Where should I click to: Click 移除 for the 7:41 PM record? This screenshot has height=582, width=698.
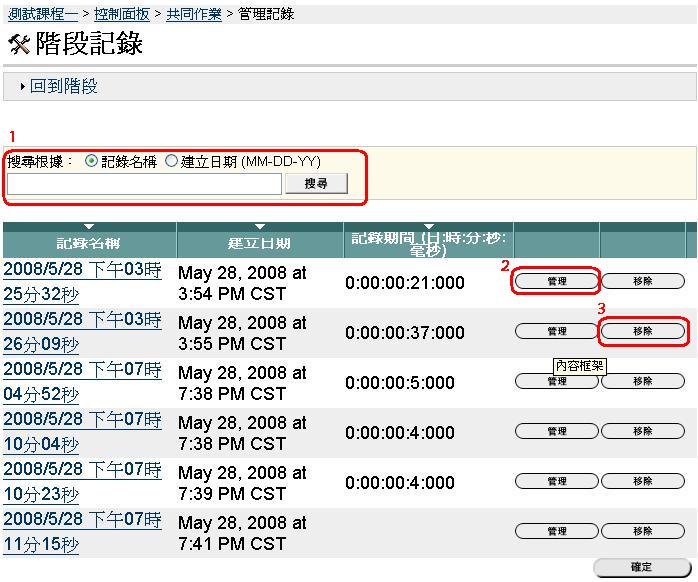pyautogui.click(x=643, y=531)
